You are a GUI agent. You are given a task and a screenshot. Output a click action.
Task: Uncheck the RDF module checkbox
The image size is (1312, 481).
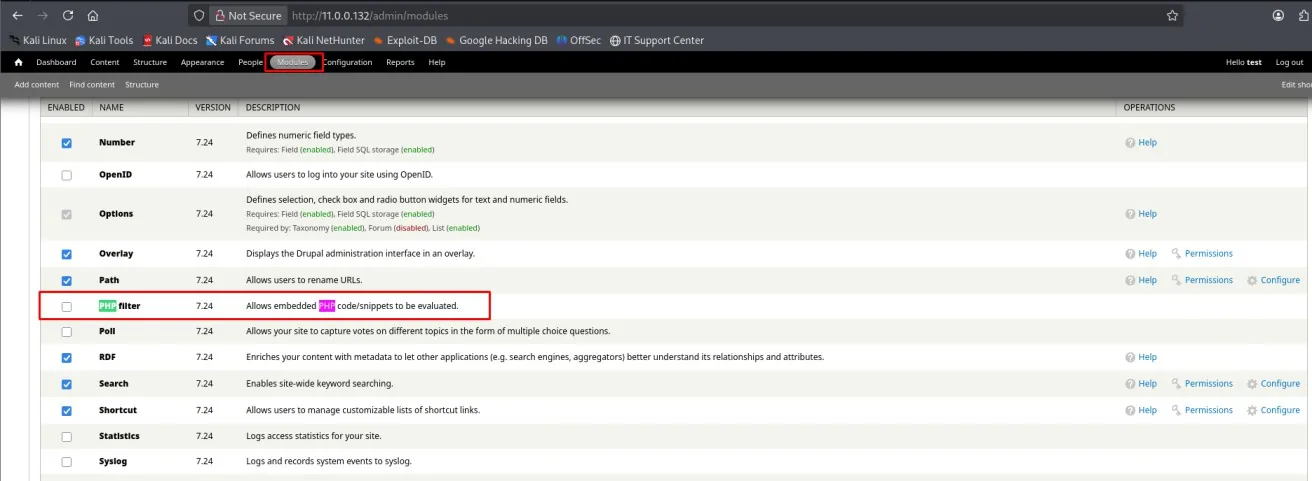[67, 358]
